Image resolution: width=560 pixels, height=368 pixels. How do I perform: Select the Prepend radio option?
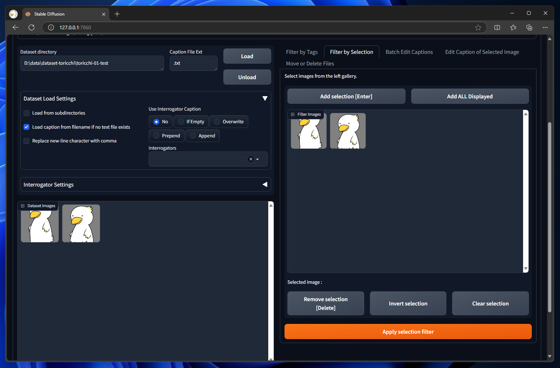(166, 136)
